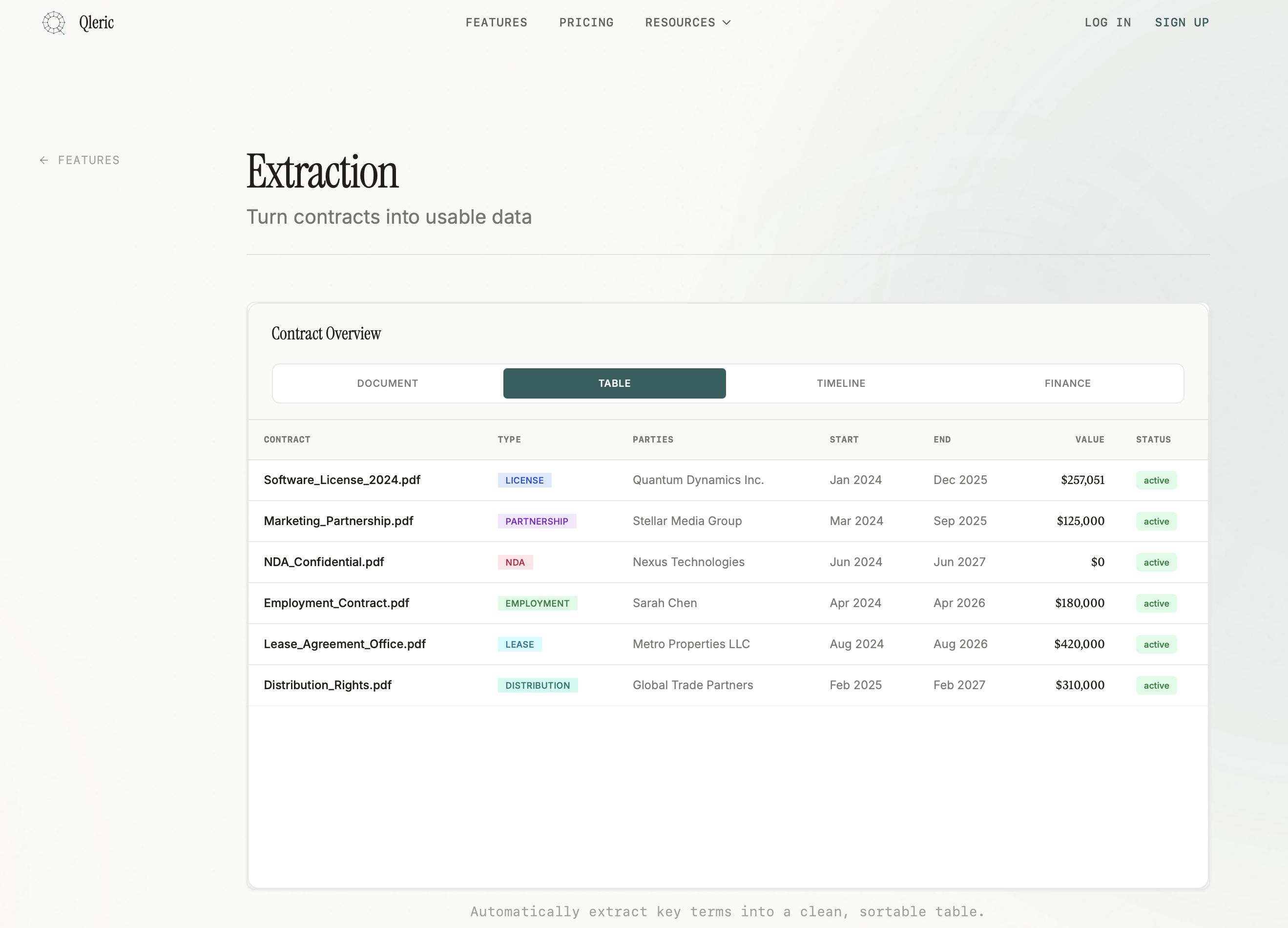
Task: Click the DISTRIBUTION type badge
Action: (x=537, y=685)
